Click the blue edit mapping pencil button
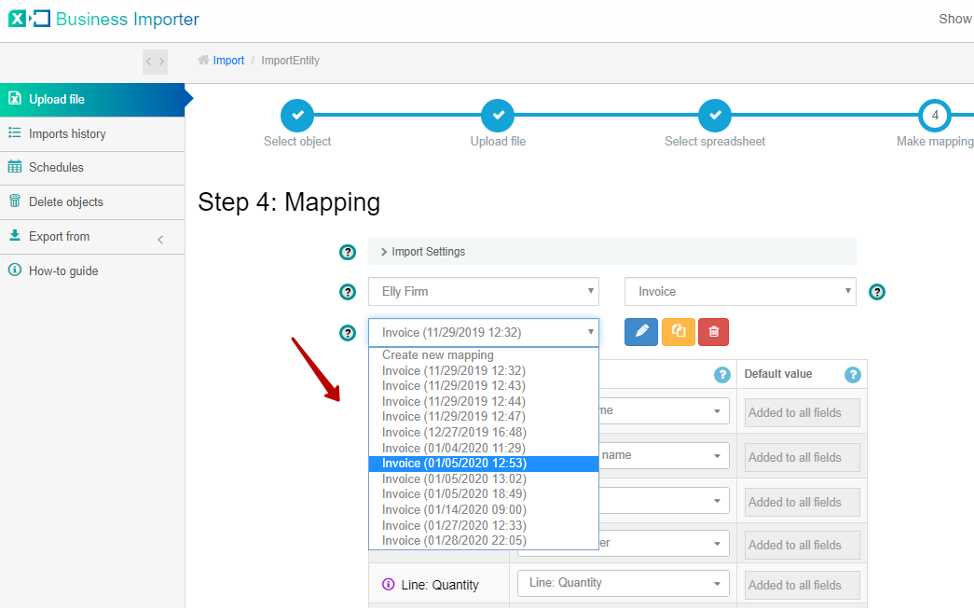 [641, 332]
